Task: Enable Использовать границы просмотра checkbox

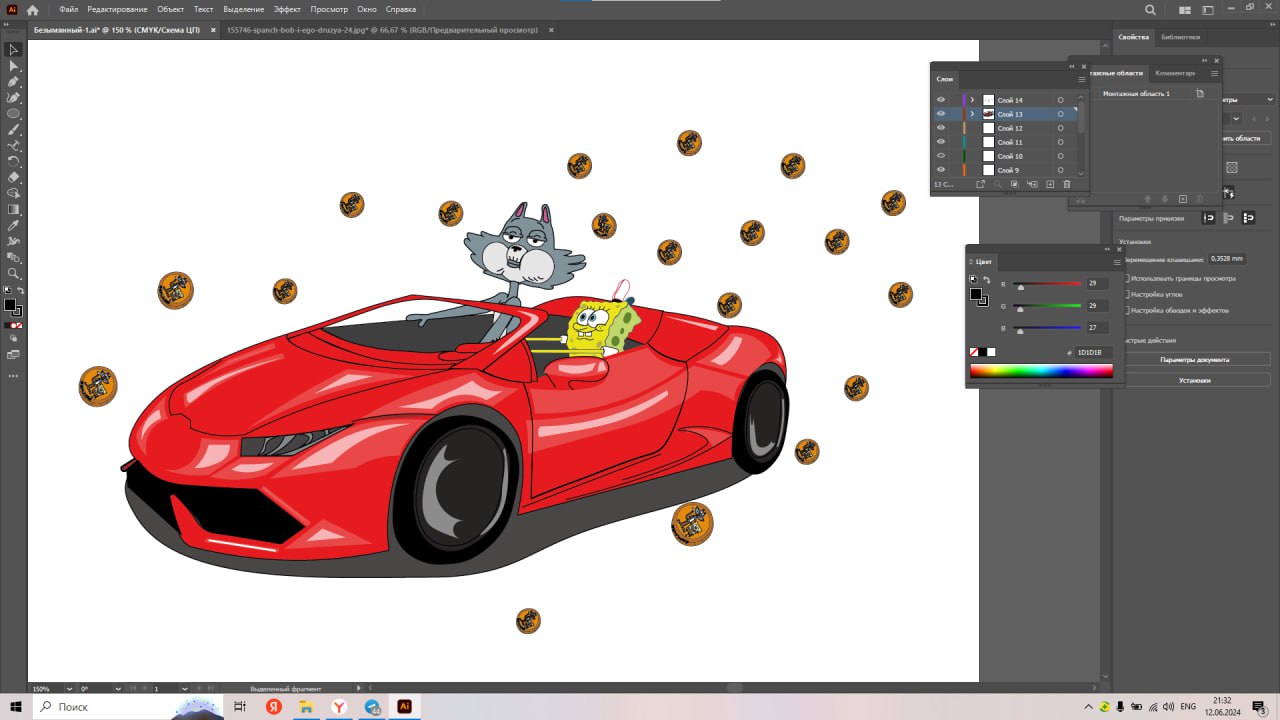Action: [1127, 279]
